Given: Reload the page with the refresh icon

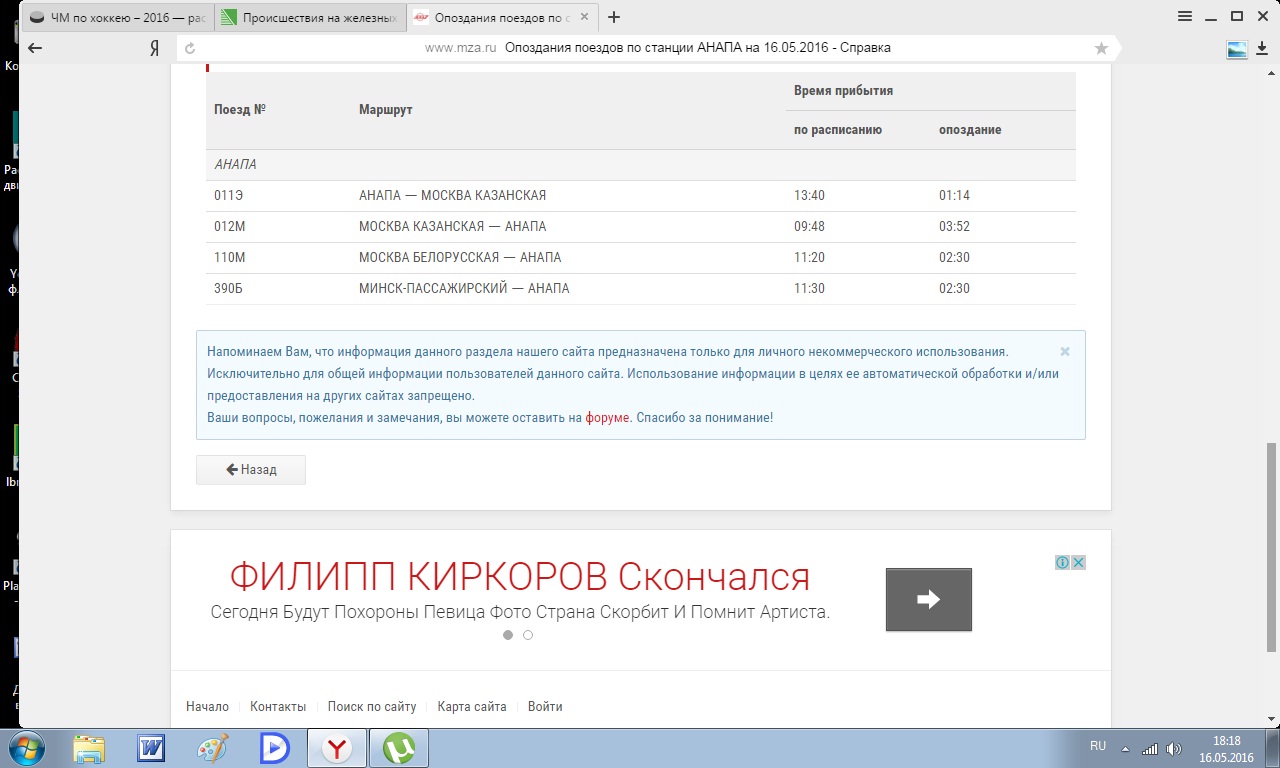Looking at the screenshot, I should 190,48.
